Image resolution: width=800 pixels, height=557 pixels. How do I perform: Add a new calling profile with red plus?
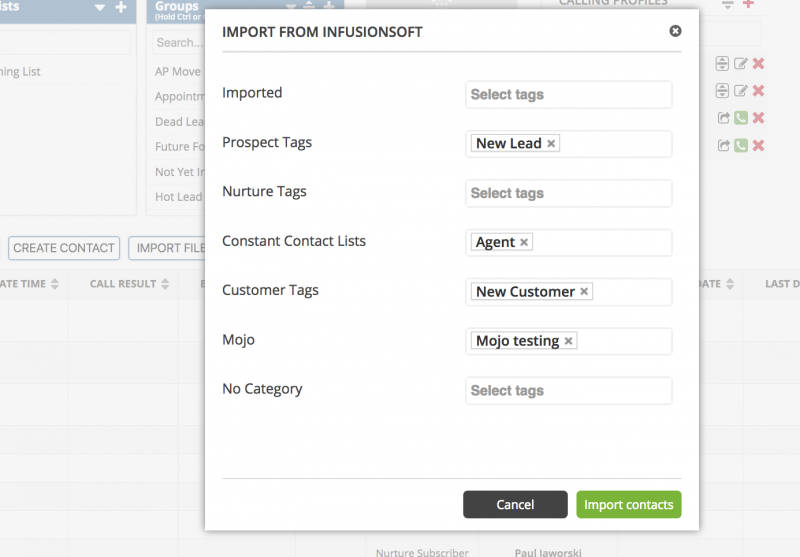[x=748, y=4]
